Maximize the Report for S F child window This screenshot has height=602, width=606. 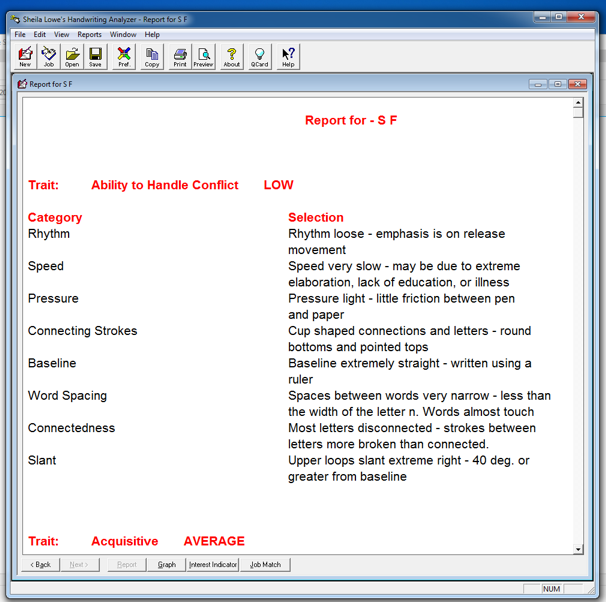pyautogui.click(x=557, y=84)
